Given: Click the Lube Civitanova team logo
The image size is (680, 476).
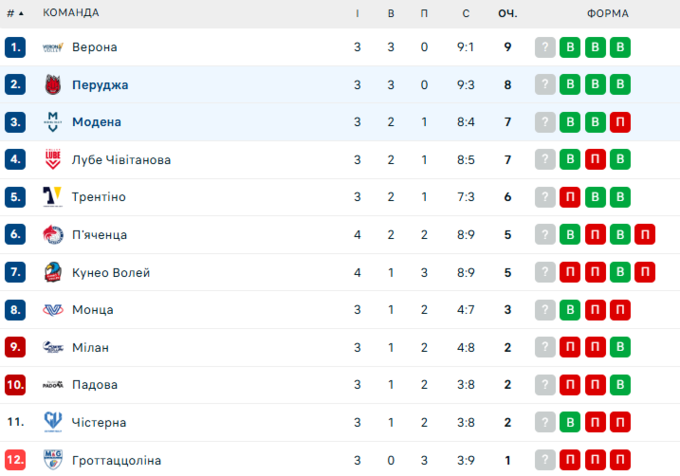Looking at the screenshot, I should (x=53, y=160).
